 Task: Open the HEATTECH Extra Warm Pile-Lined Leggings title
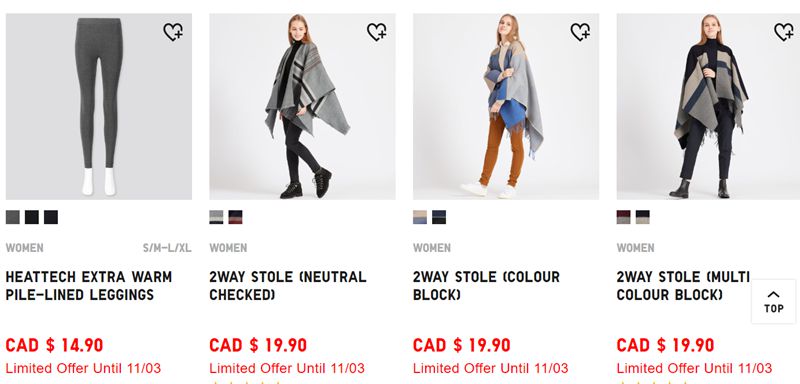(89, 286)
